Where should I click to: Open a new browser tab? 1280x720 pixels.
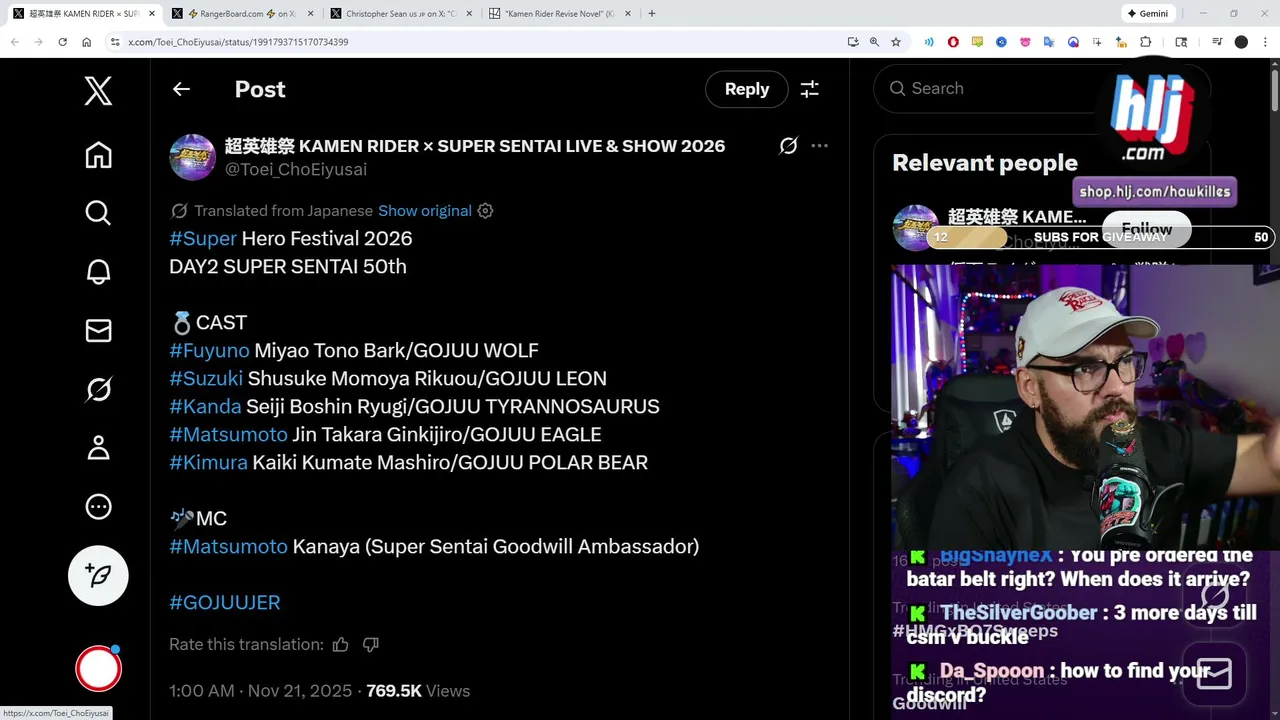[652, 14]
